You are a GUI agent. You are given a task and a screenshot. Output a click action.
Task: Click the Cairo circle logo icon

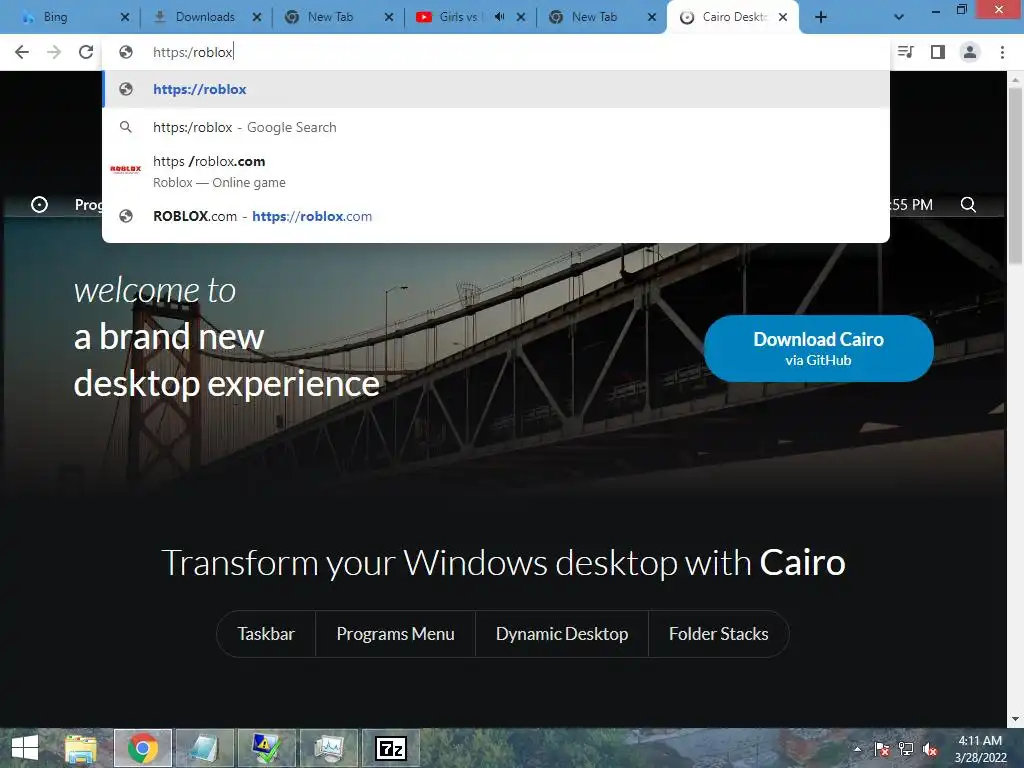click(39, 204)
